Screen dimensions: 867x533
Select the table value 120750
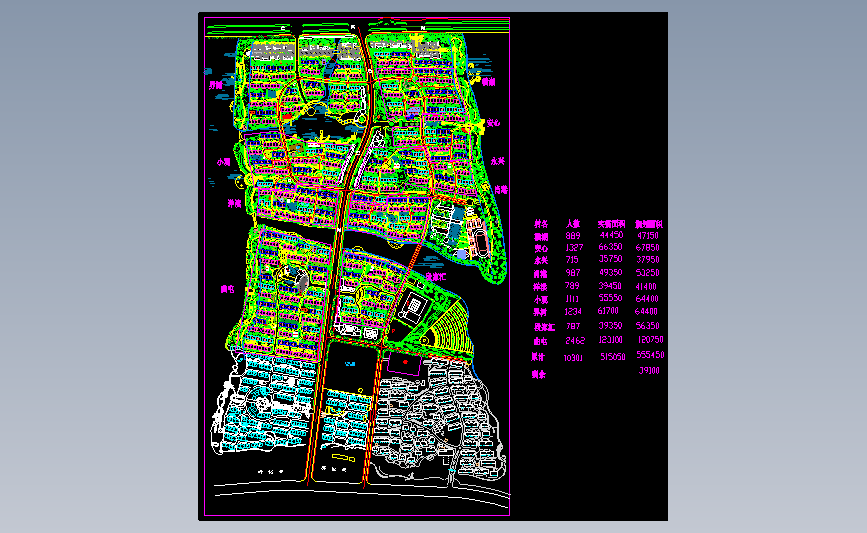pos(650,339)
